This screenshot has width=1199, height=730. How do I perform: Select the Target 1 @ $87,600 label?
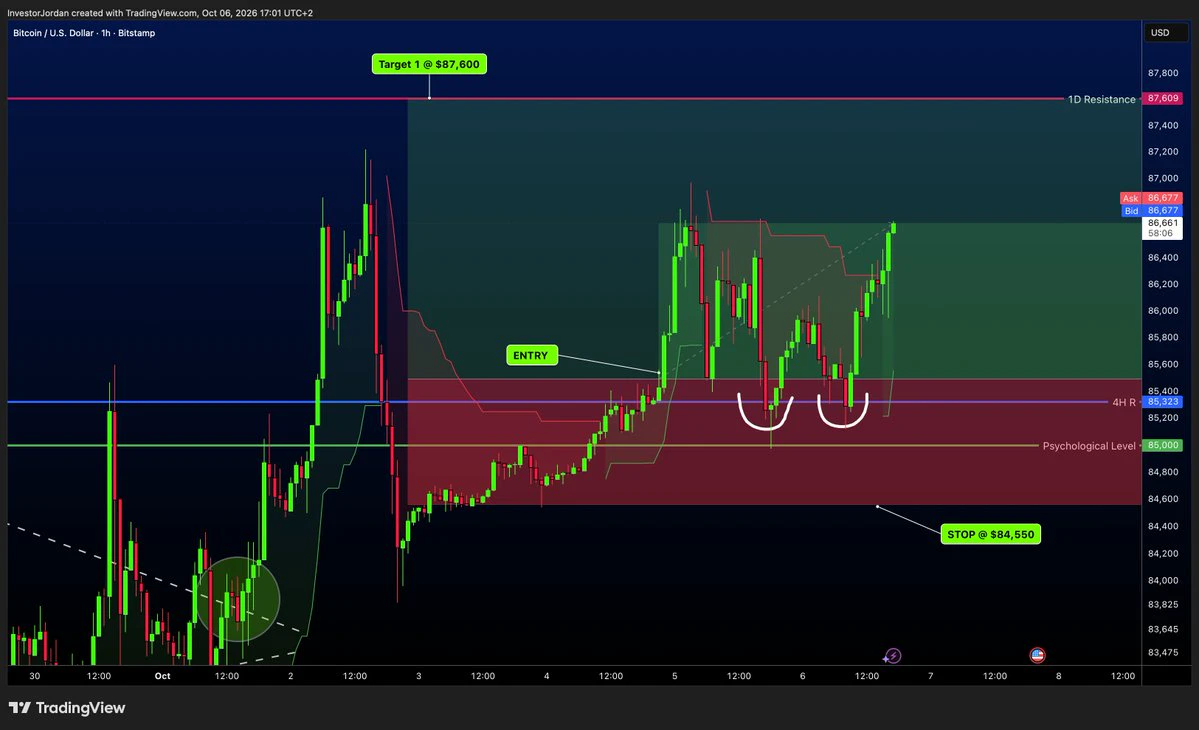tap(429, 64)
